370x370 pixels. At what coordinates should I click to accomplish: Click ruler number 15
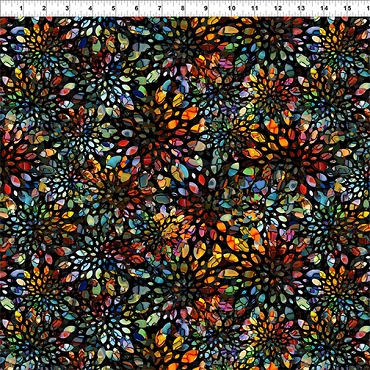pyautogui.click(x=347, y=8)
